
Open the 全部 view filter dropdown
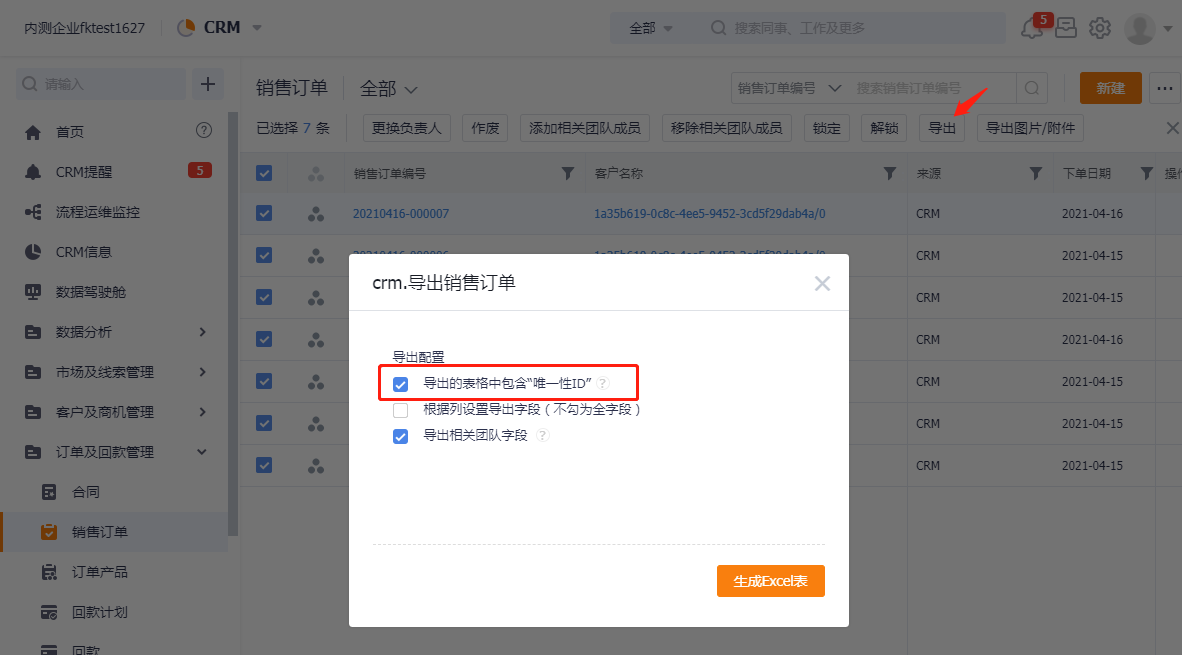coord(388,89)
